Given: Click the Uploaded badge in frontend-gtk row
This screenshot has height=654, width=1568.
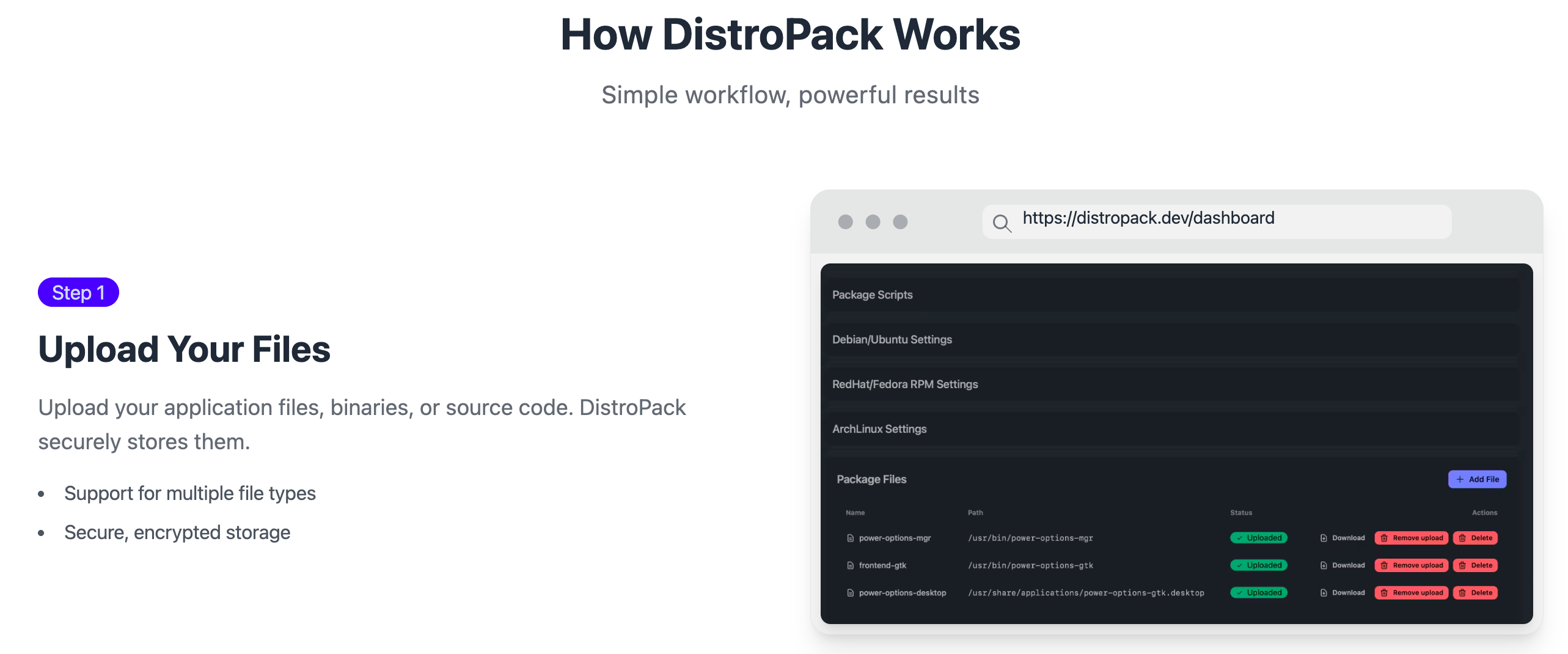Looking at the screenshot, I should coord(1259,565).
